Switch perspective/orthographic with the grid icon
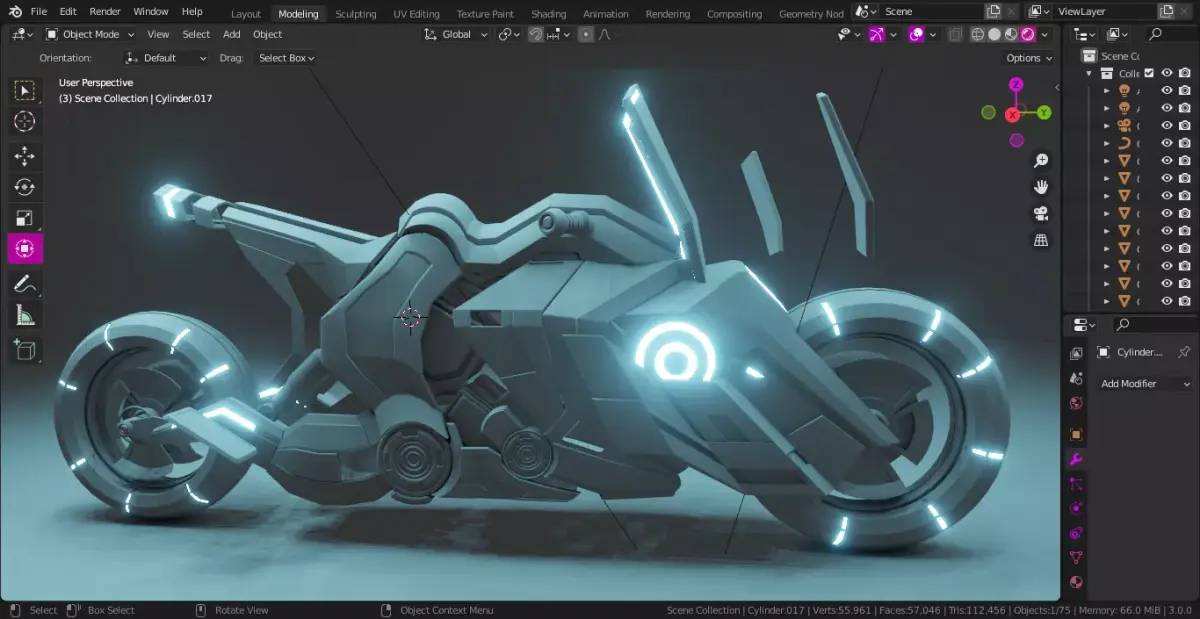Screen dimensions: 1200x619 pyautogui.click(x=1041, y=240)
